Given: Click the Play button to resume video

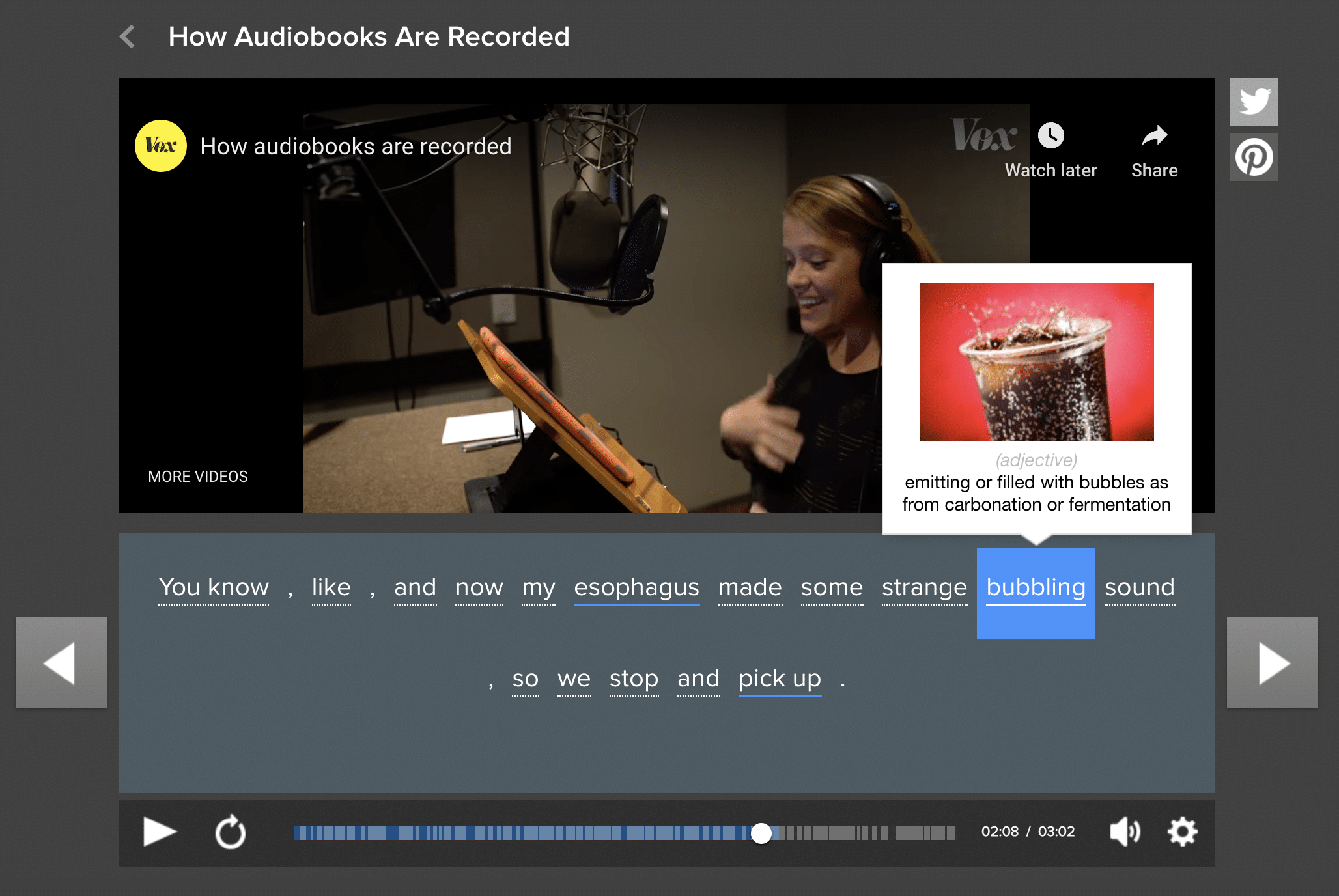Looking at the screenshot, I should [161, 830].
